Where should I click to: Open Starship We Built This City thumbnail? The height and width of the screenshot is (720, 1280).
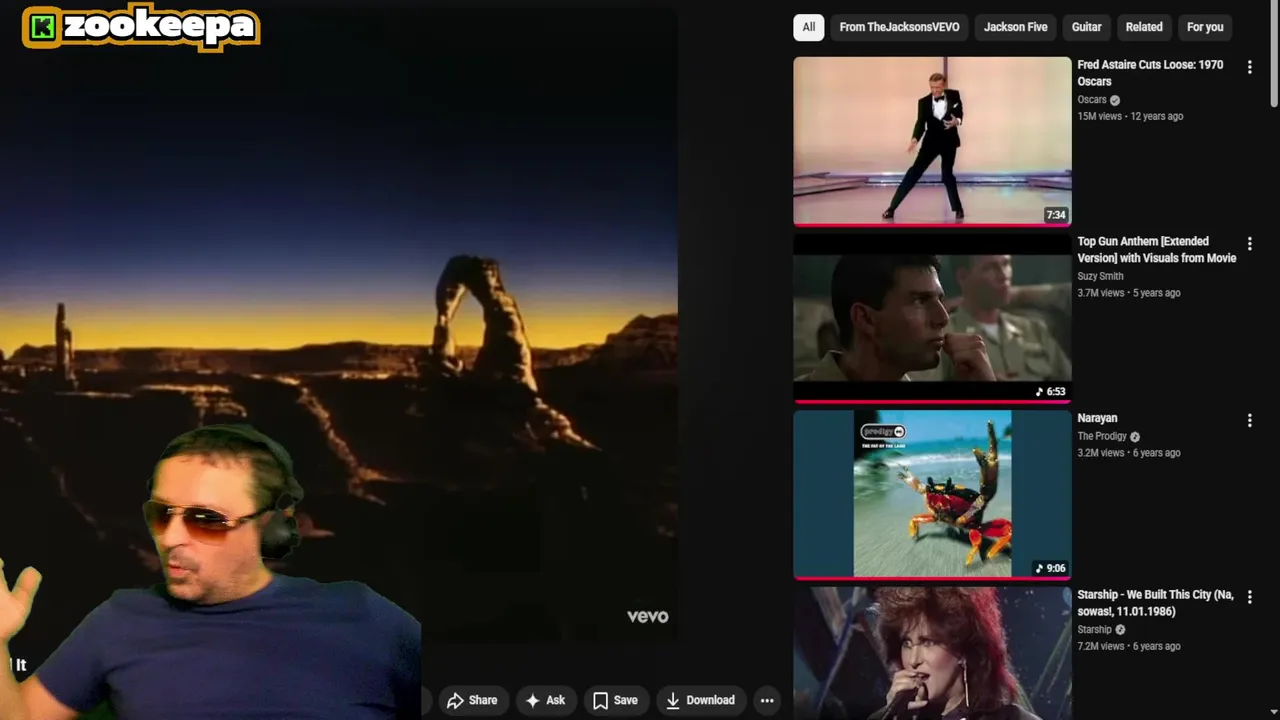[x=932, y=653]
